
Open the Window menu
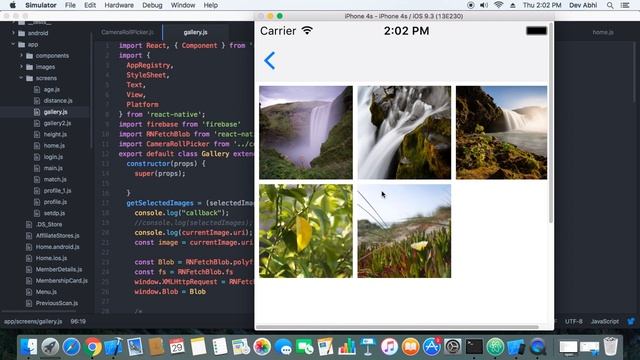tap(183, 5)
